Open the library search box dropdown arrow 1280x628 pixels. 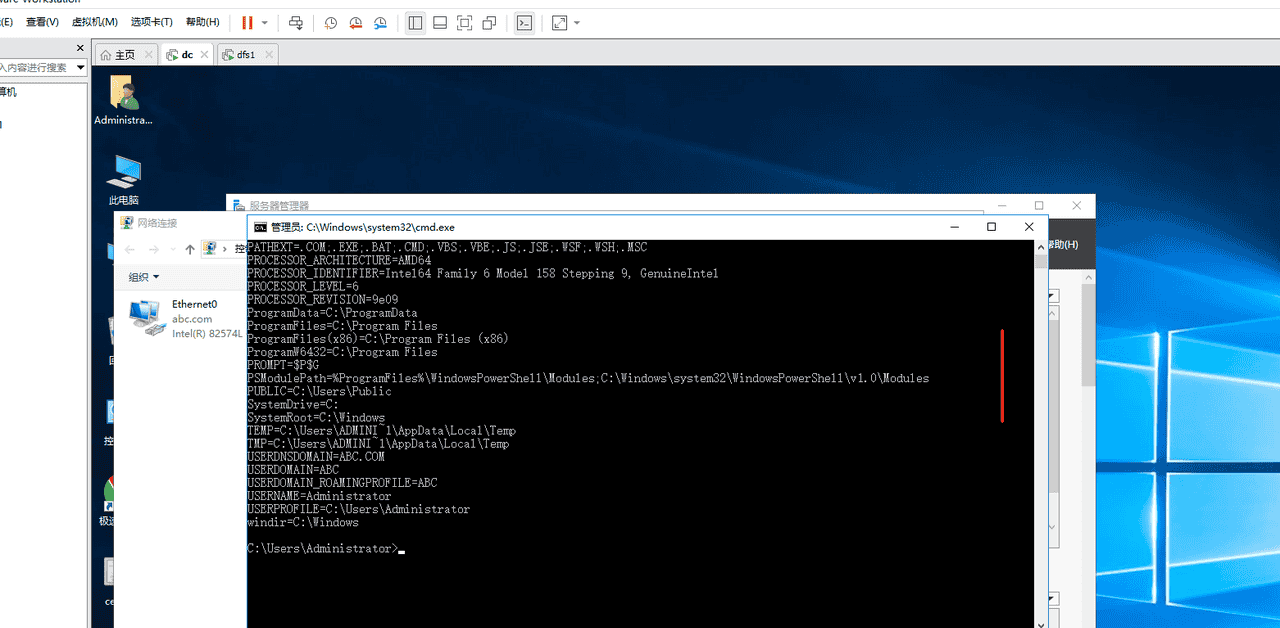[x=81, y=67]
